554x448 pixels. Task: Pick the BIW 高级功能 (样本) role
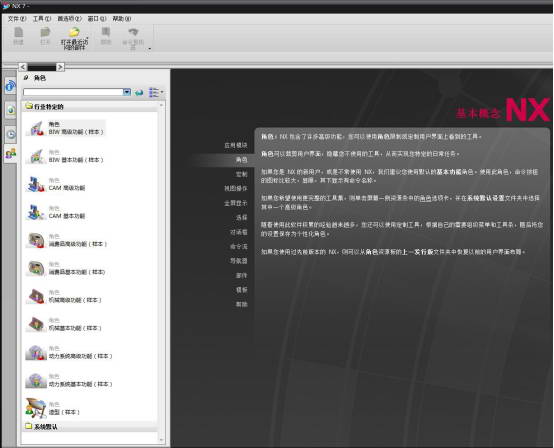pyautogui.click(x=66, y=128)
